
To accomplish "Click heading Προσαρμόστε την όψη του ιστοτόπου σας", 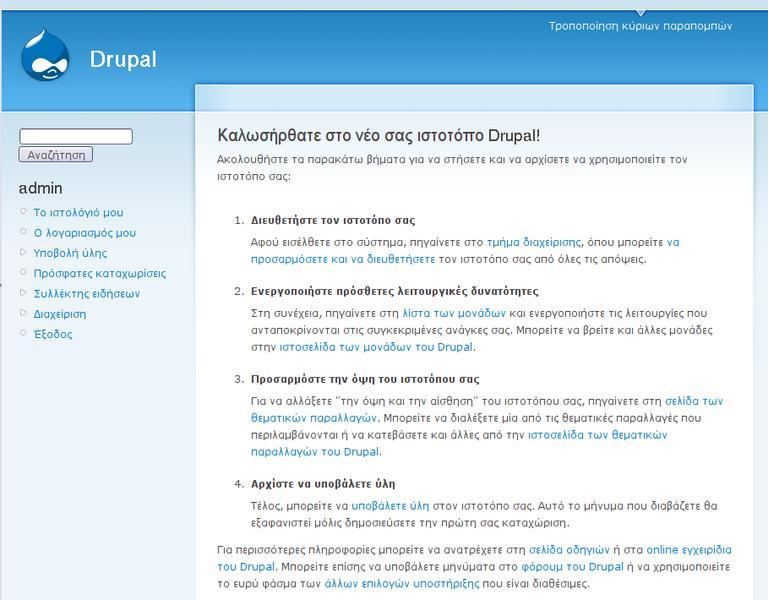I will (365, 379).
